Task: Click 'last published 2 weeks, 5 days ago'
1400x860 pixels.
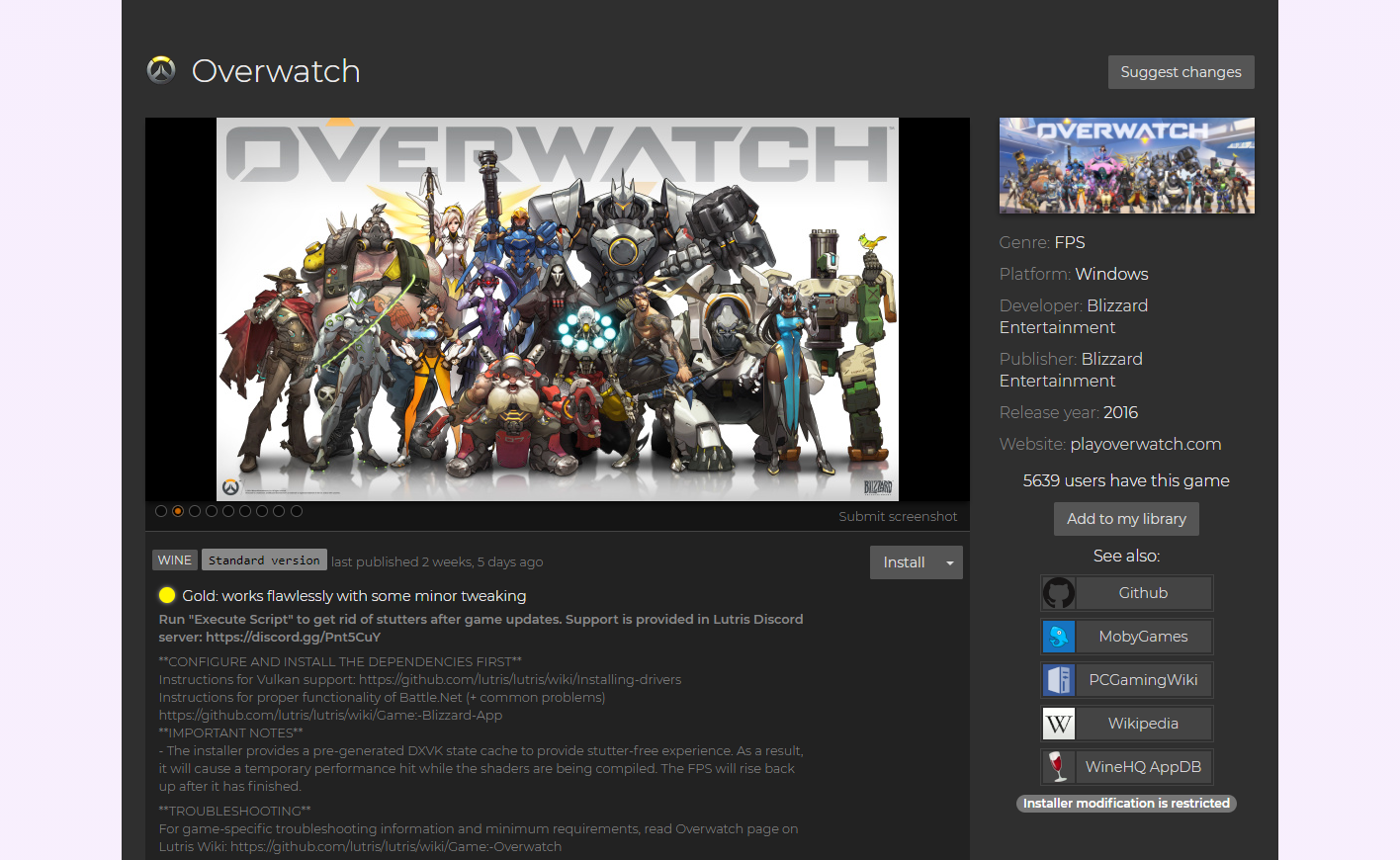Action: (437, 561)
